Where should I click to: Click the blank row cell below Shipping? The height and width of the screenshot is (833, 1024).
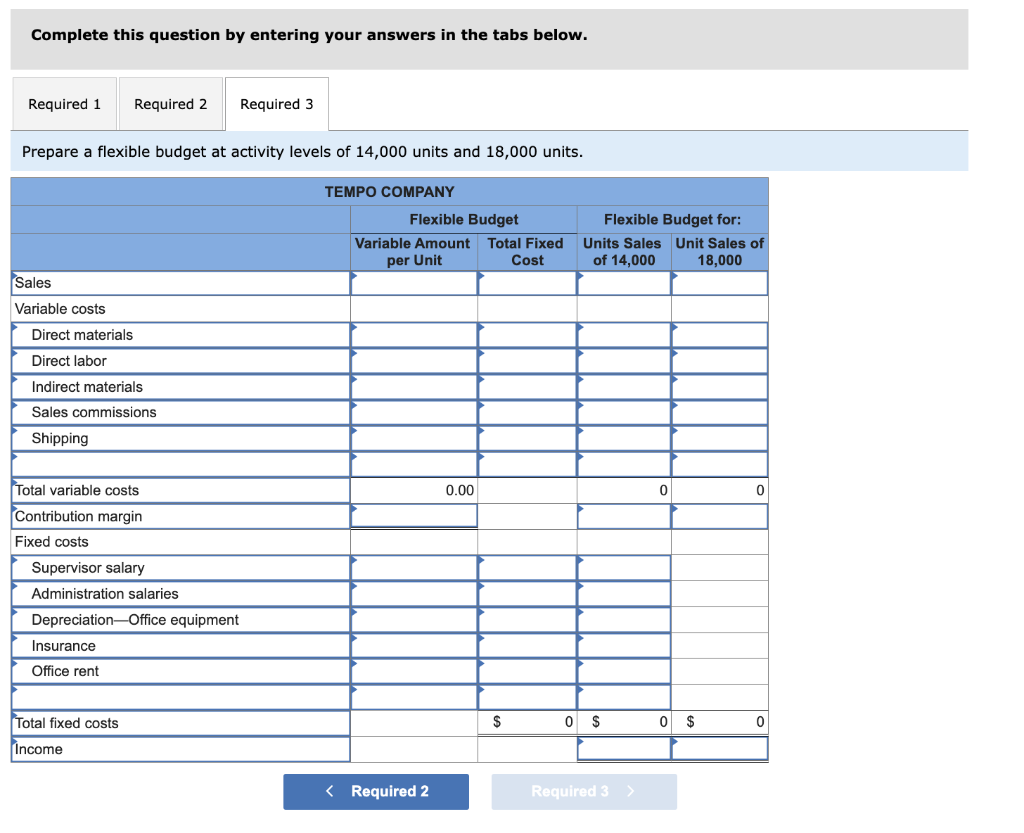click(x=413, y=464)
